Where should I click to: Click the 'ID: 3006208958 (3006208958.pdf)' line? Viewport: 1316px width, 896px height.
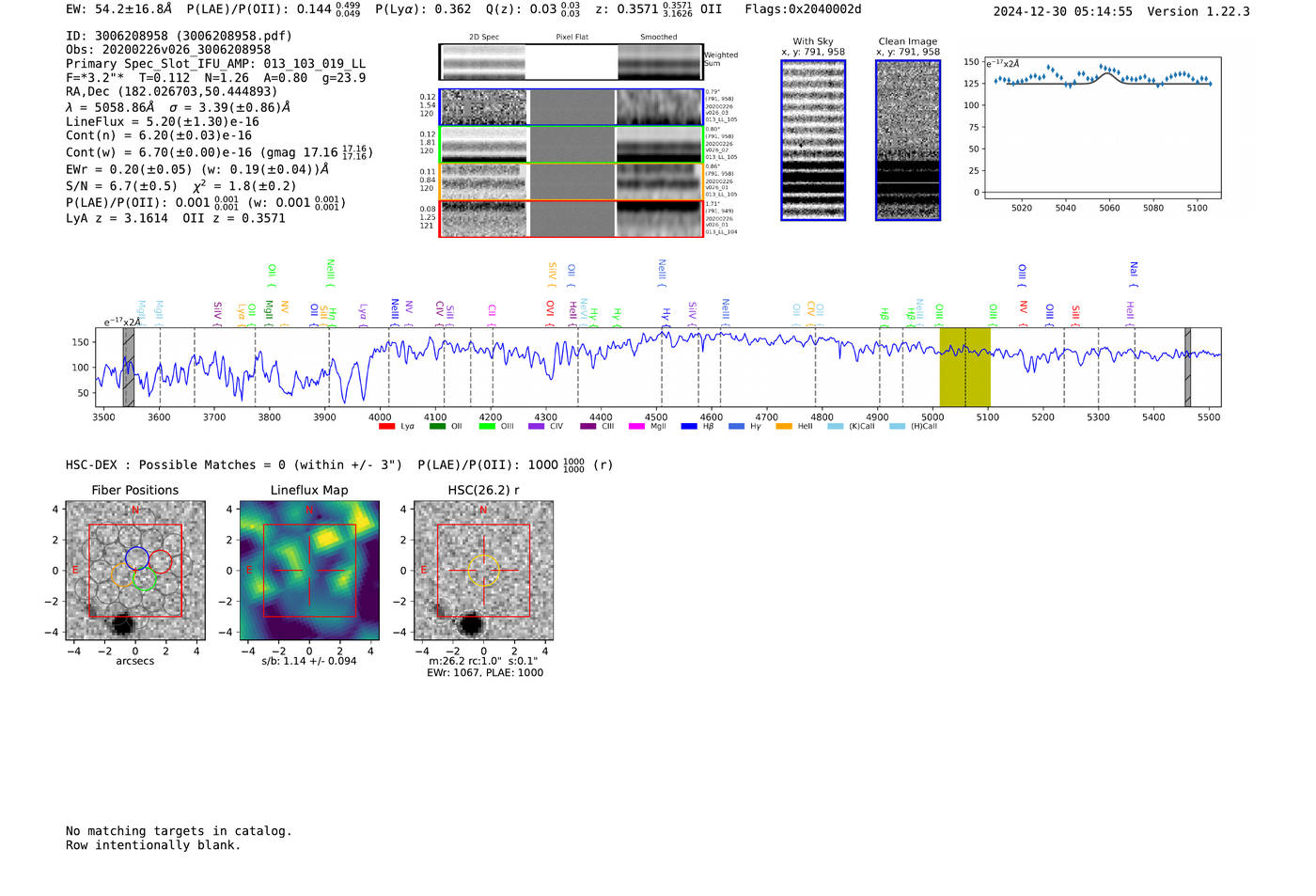click(x=179, y=36)
